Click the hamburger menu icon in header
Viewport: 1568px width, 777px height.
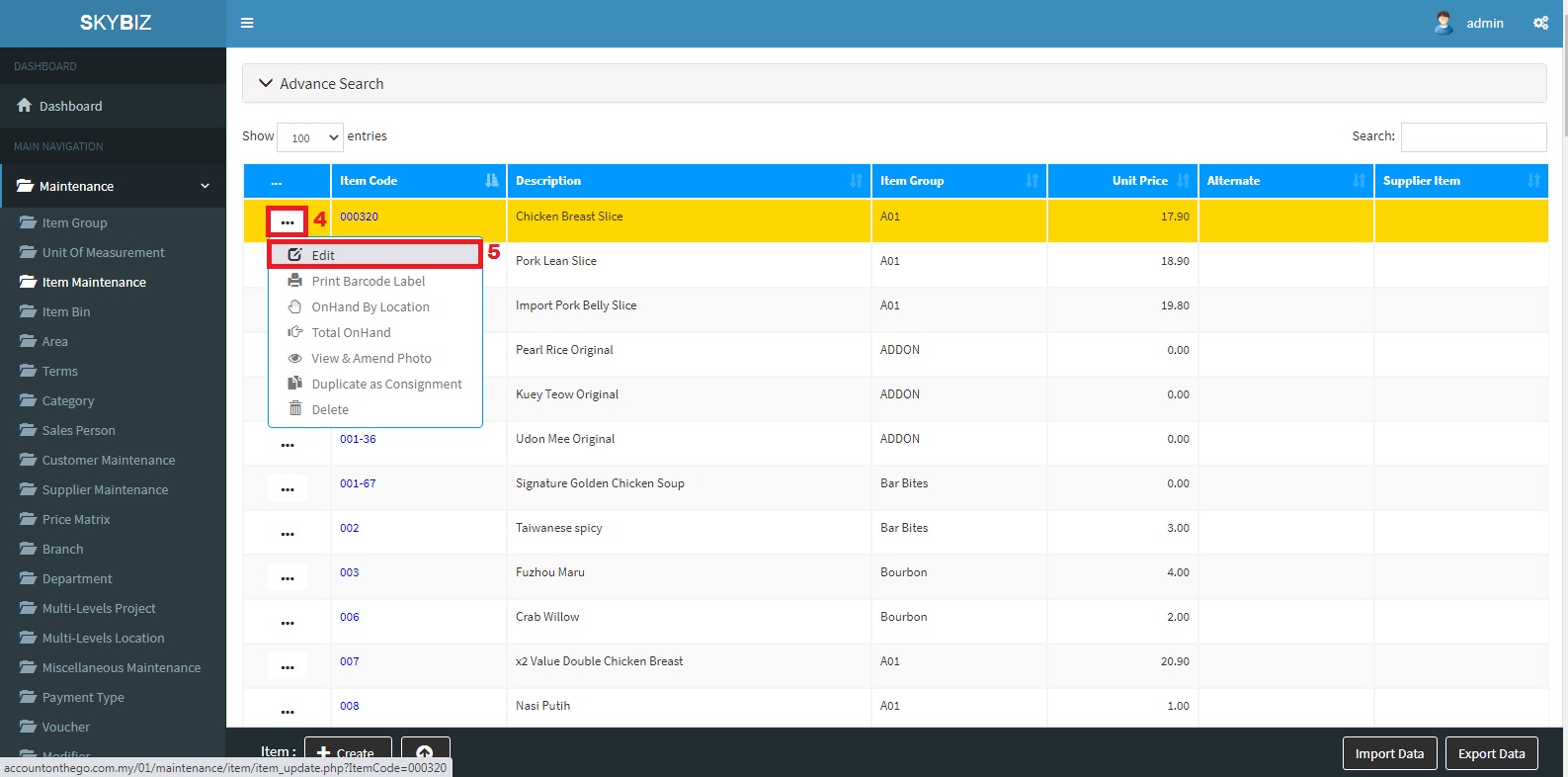247,23
